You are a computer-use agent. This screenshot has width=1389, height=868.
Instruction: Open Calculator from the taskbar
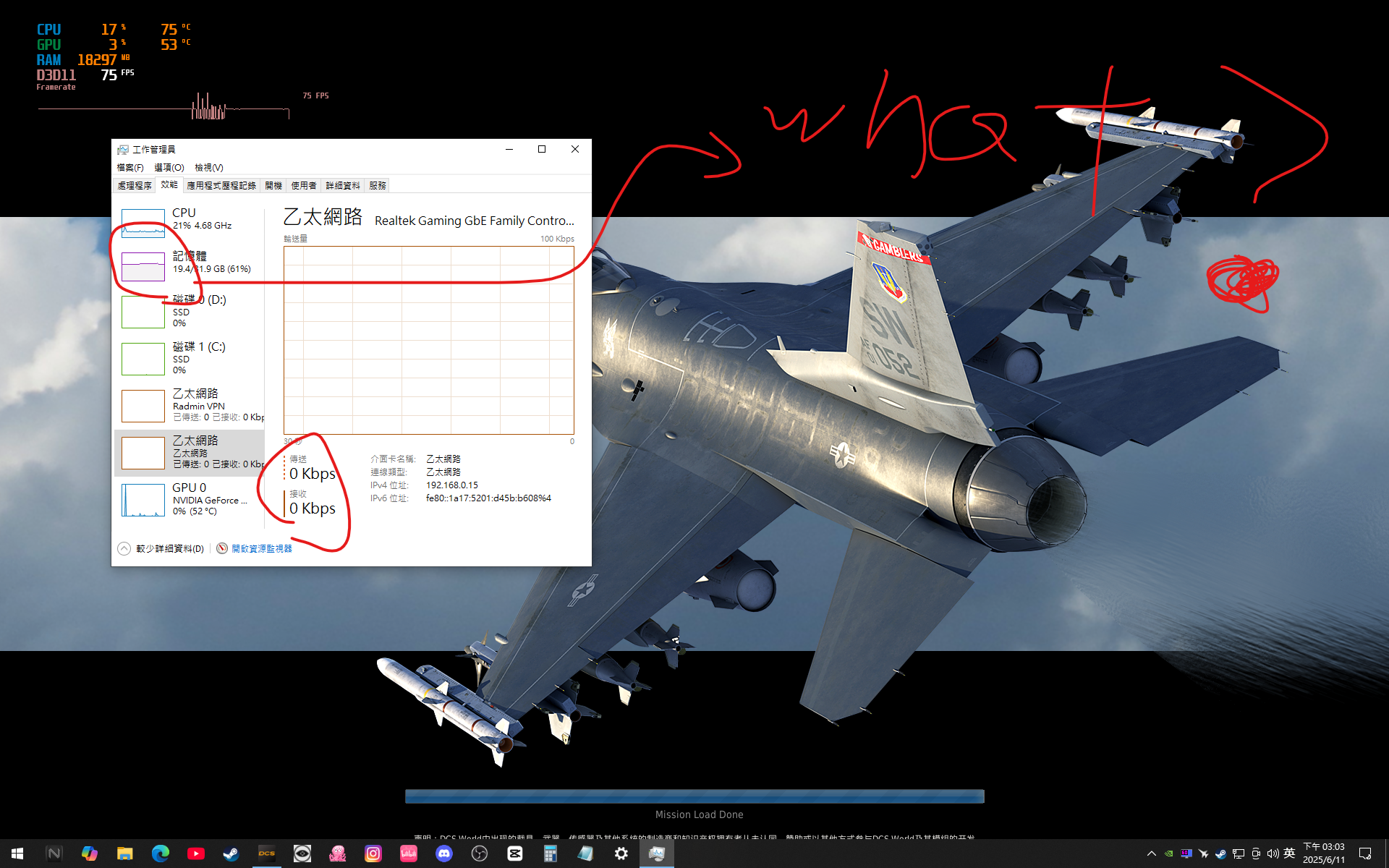coord(551,854)
